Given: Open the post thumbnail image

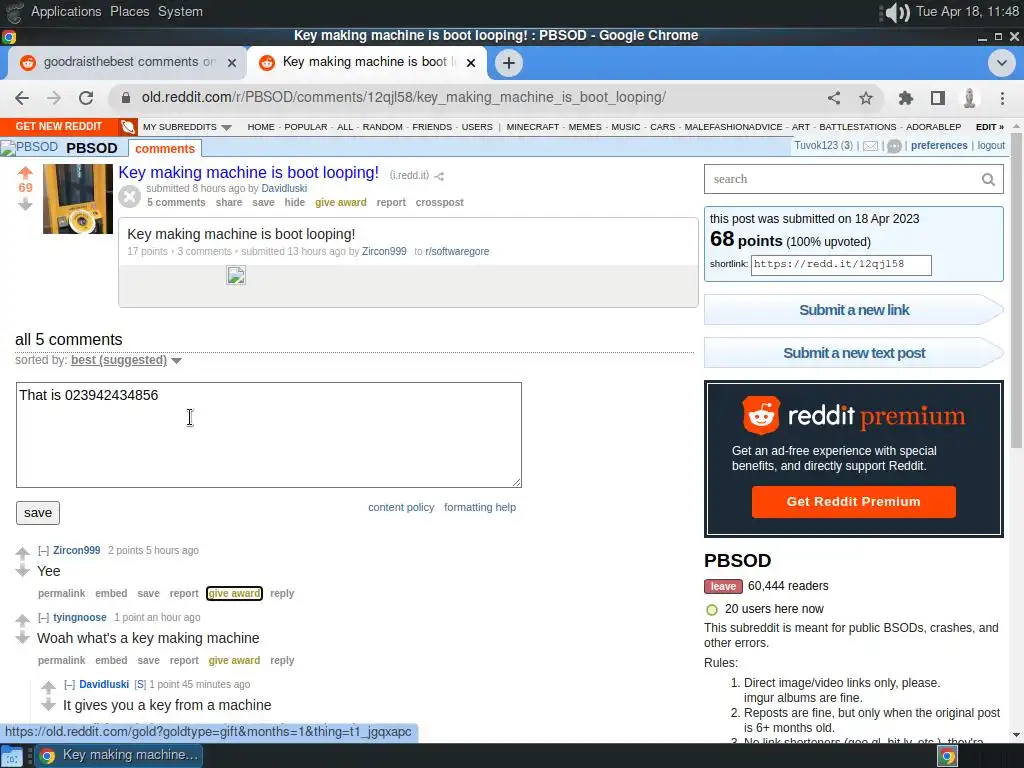Looking at the screenshot, I should click(x=78, y=199).
